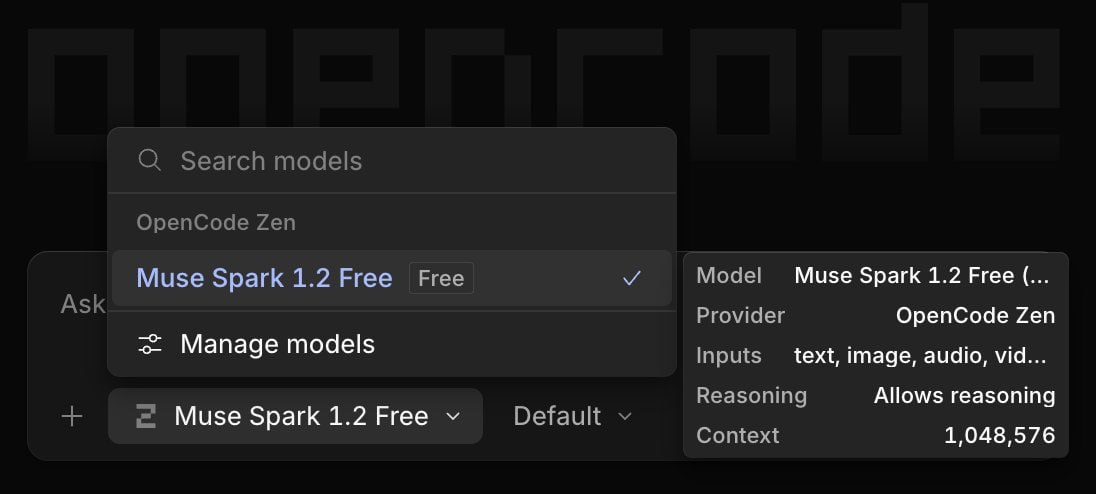The image size is (1096, 494).
Task: Click the Manage models sliders icon
Action: pos(150,344)
